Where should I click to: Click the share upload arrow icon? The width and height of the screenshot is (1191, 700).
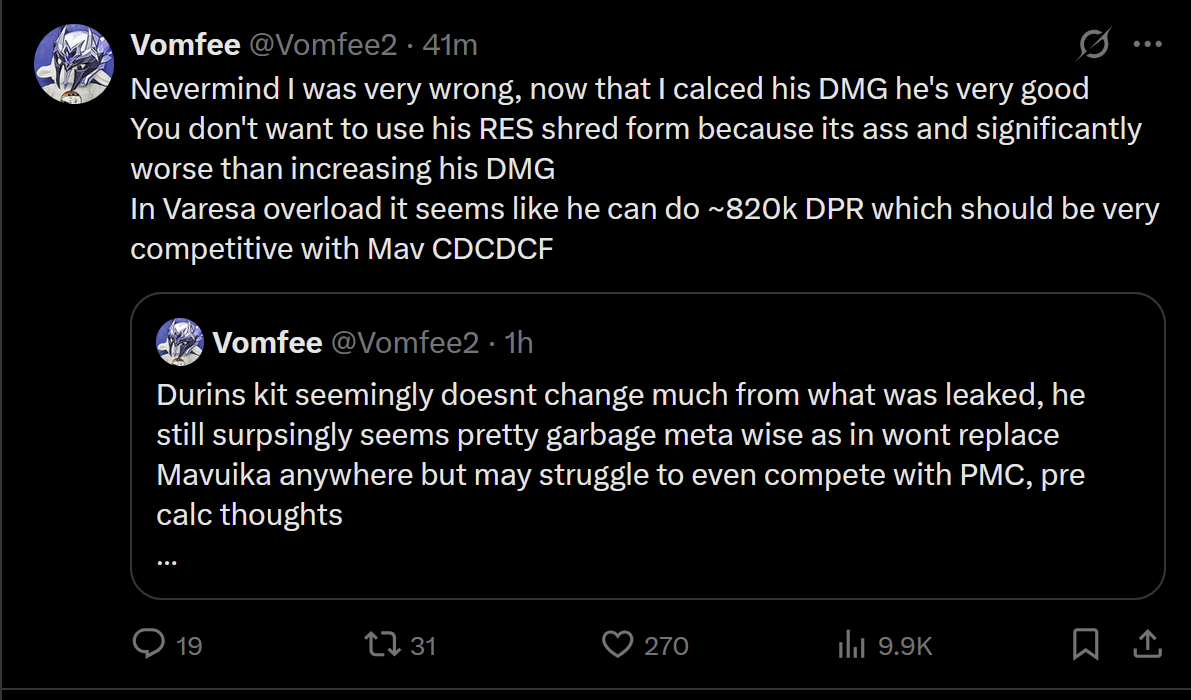(1148, 644)
